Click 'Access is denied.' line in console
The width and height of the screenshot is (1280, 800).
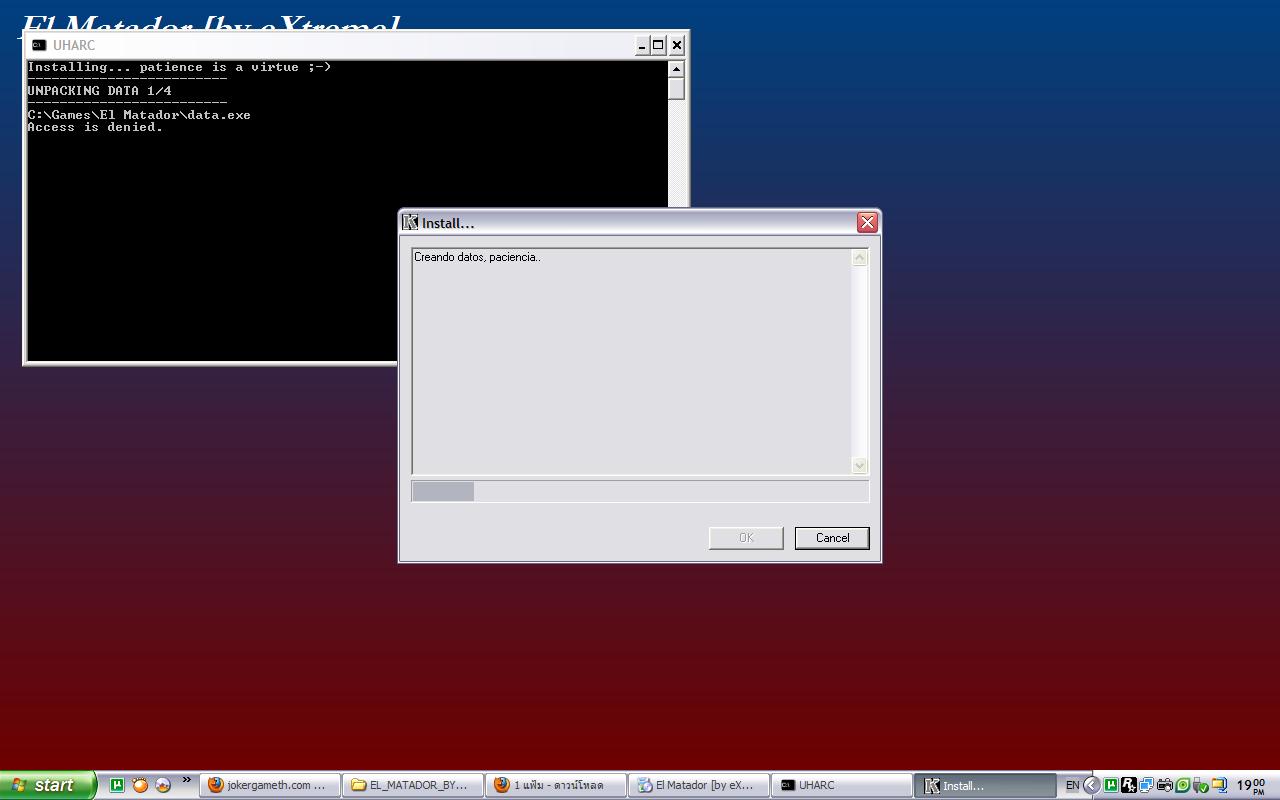[x=95, y=127]
